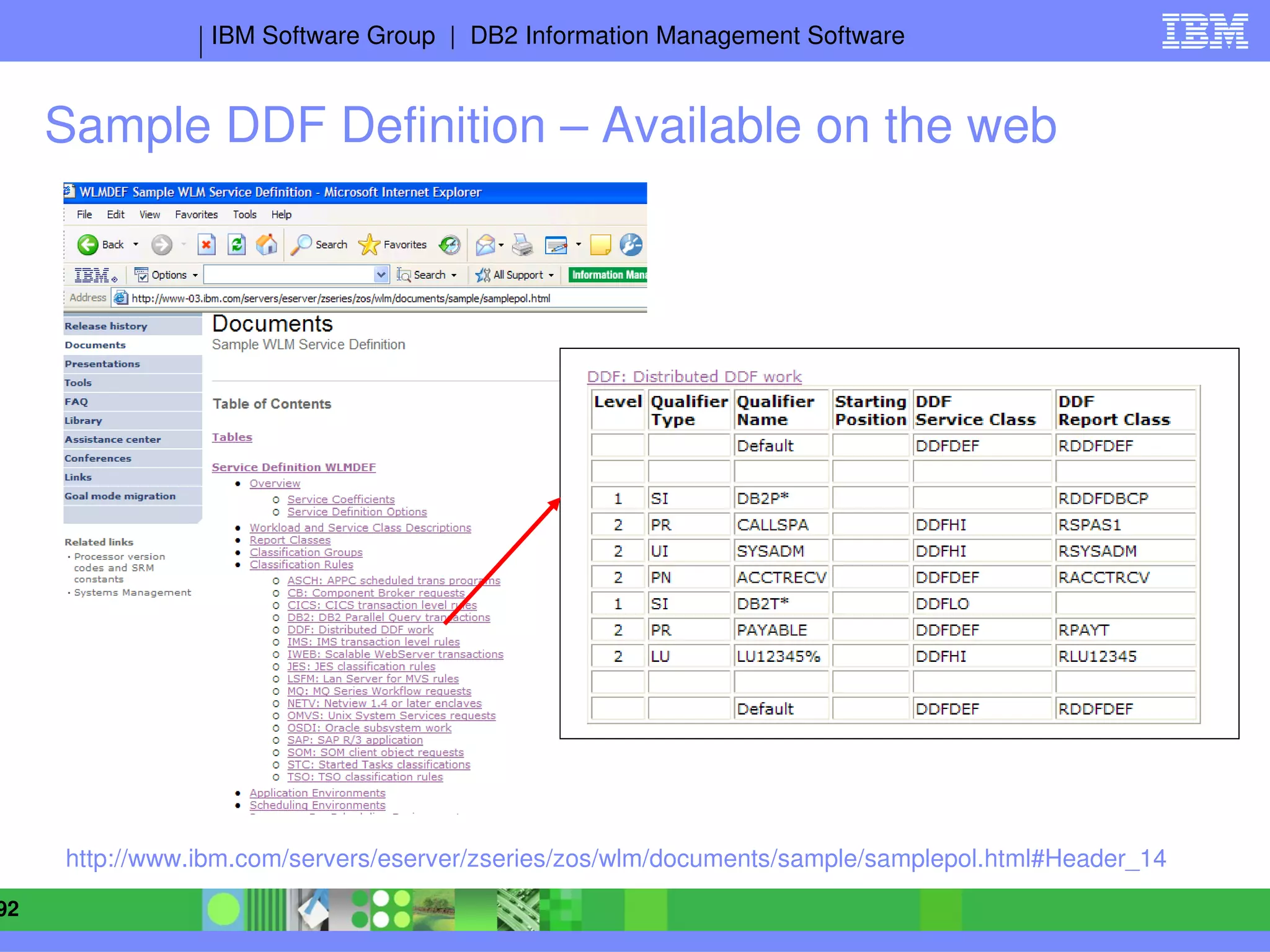Click the Information Management green button
The width and height of the screenshot is (1270, 952).
tap(608, 275)
